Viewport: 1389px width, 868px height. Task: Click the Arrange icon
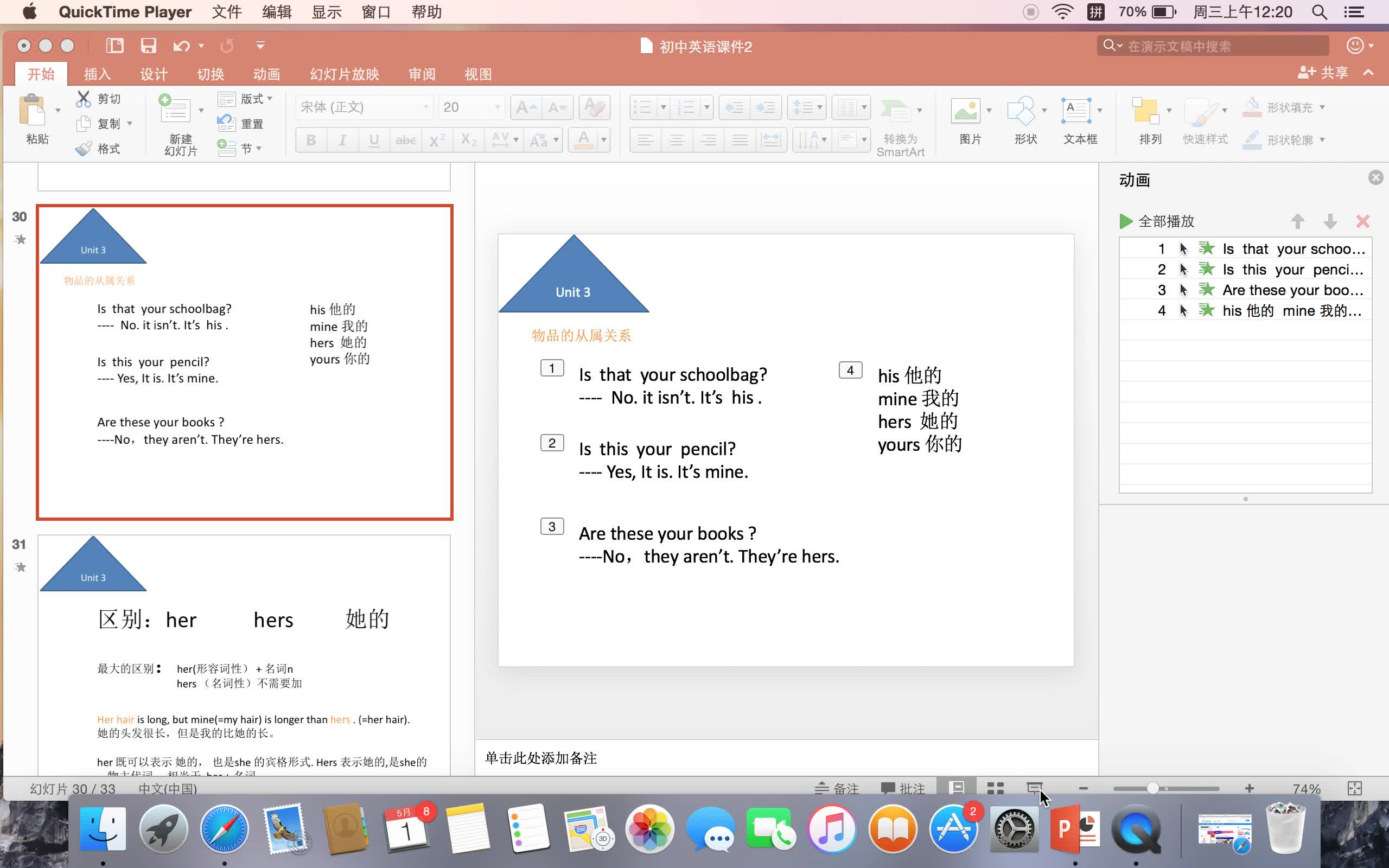pos(1145,110)
